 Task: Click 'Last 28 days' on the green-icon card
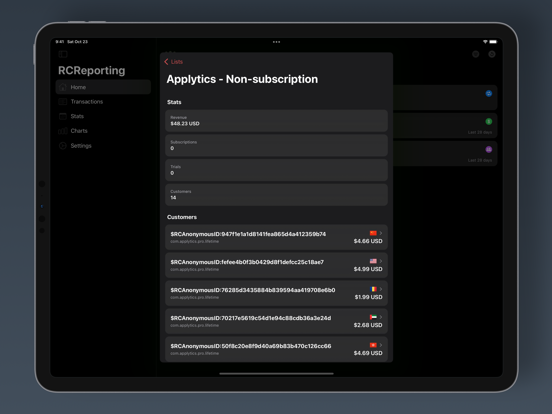[x=480, y=132]
